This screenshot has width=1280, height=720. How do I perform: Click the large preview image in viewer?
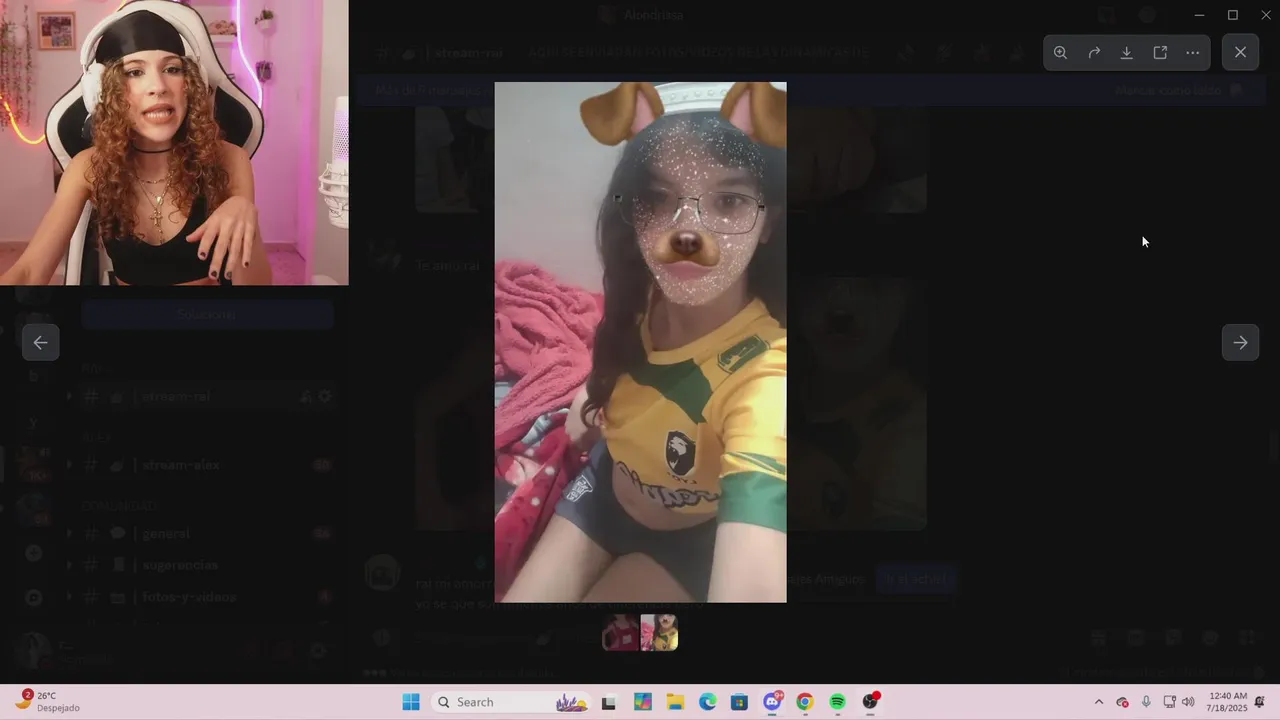pos(640,342)
